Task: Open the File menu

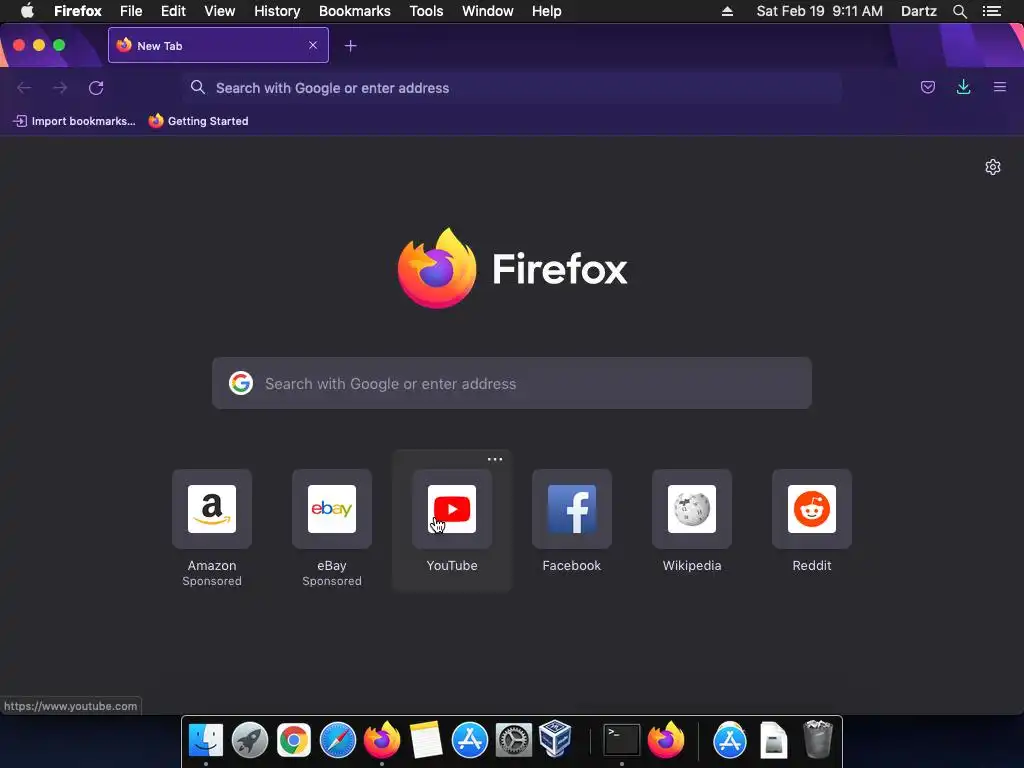Action: pos(131,11)
